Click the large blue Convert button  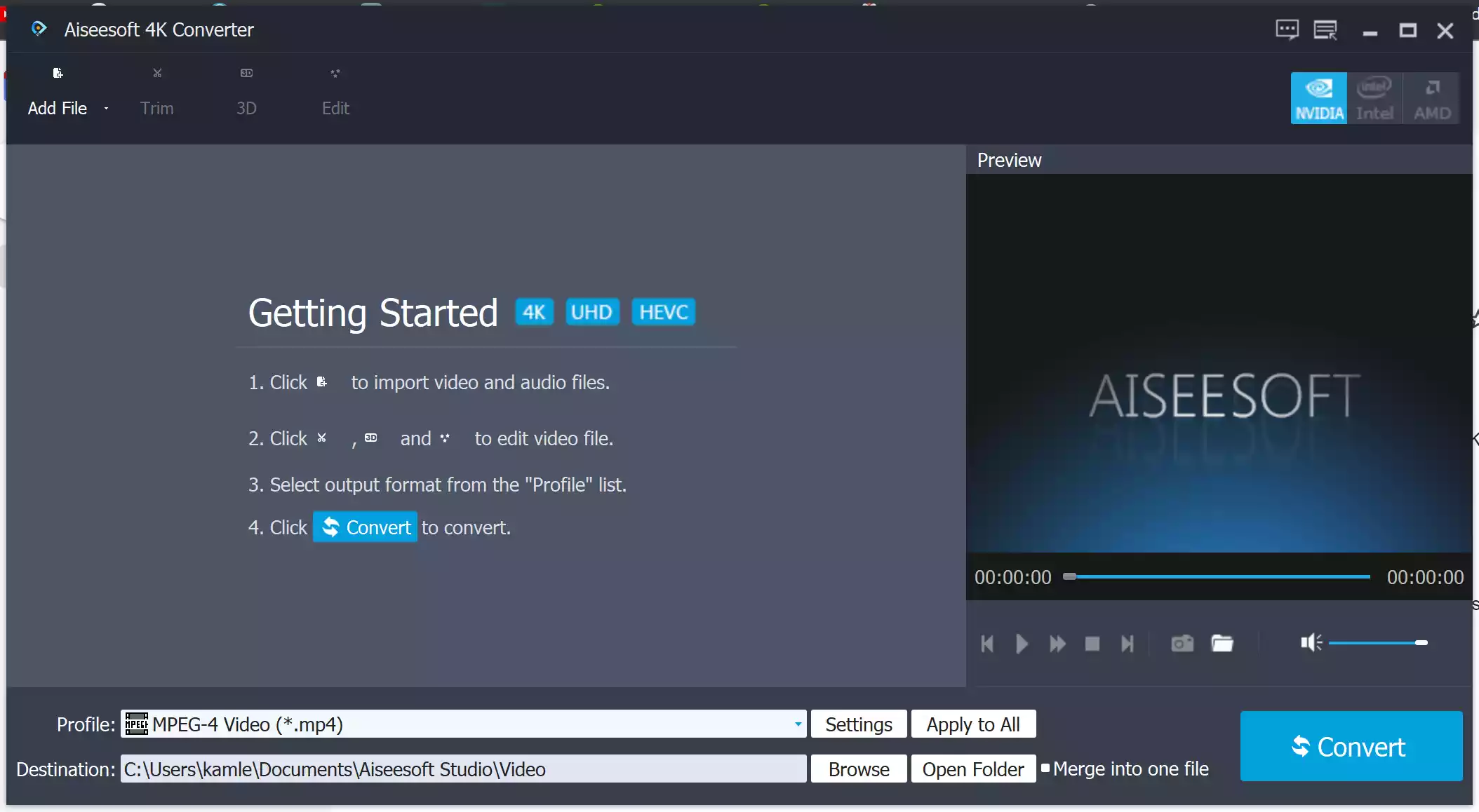click(1351, 746)
